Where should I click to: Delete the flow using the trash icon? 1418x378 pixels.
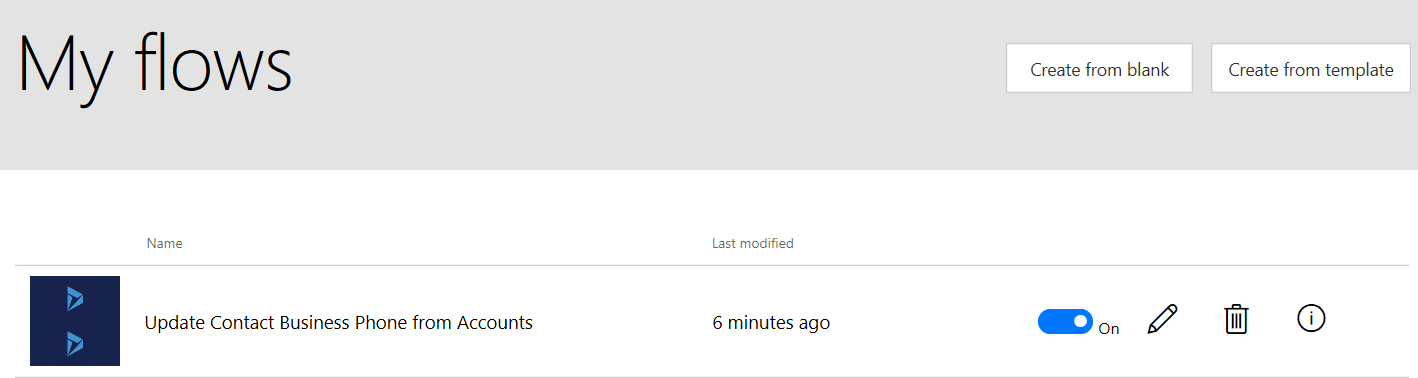click(1237, 320)
